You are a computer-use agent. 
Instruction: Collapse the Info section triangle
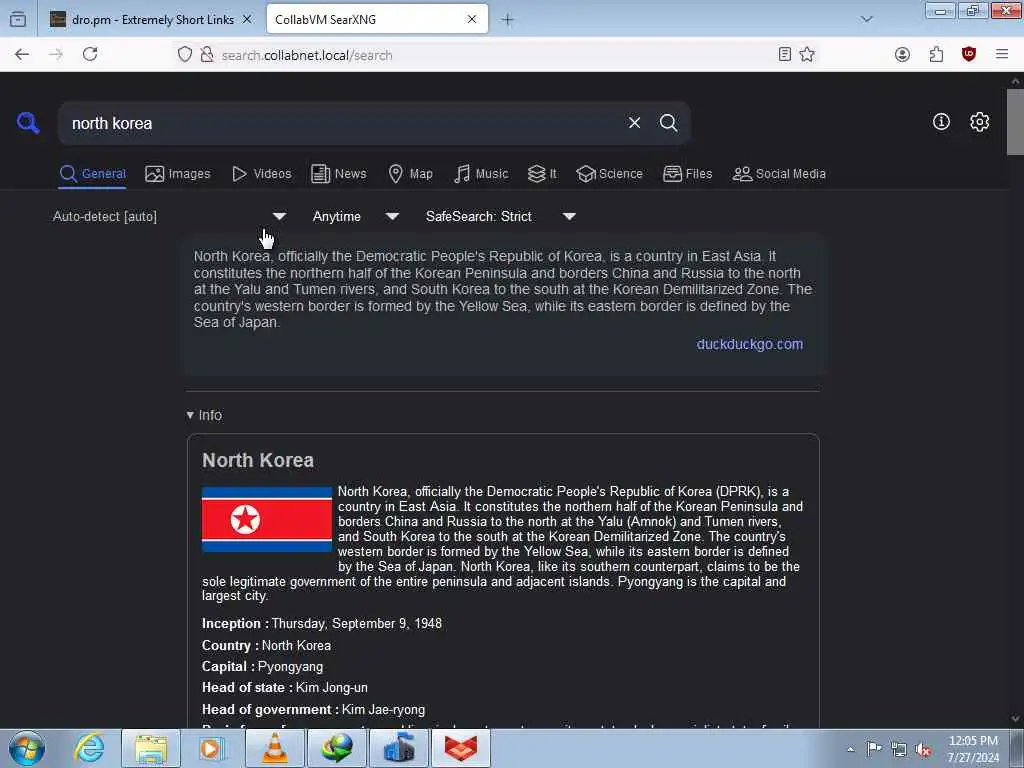tap(190, 415)
